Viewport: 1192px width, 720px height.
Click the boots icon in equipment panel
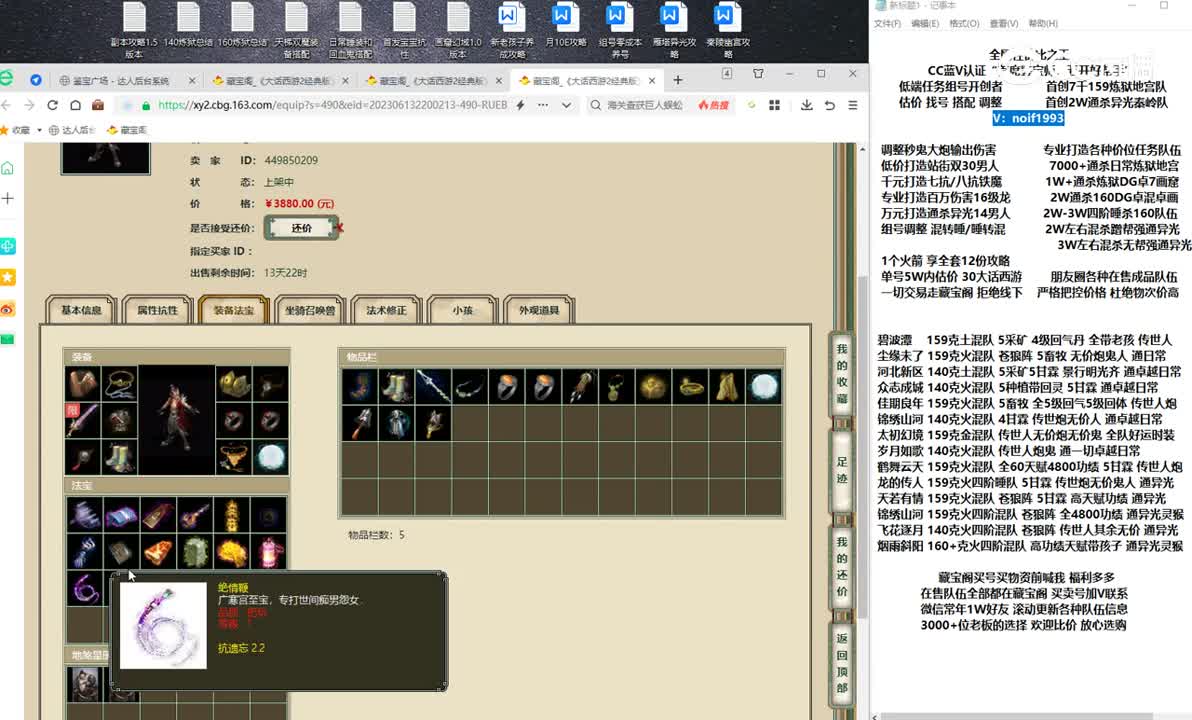tap(119, 456)
